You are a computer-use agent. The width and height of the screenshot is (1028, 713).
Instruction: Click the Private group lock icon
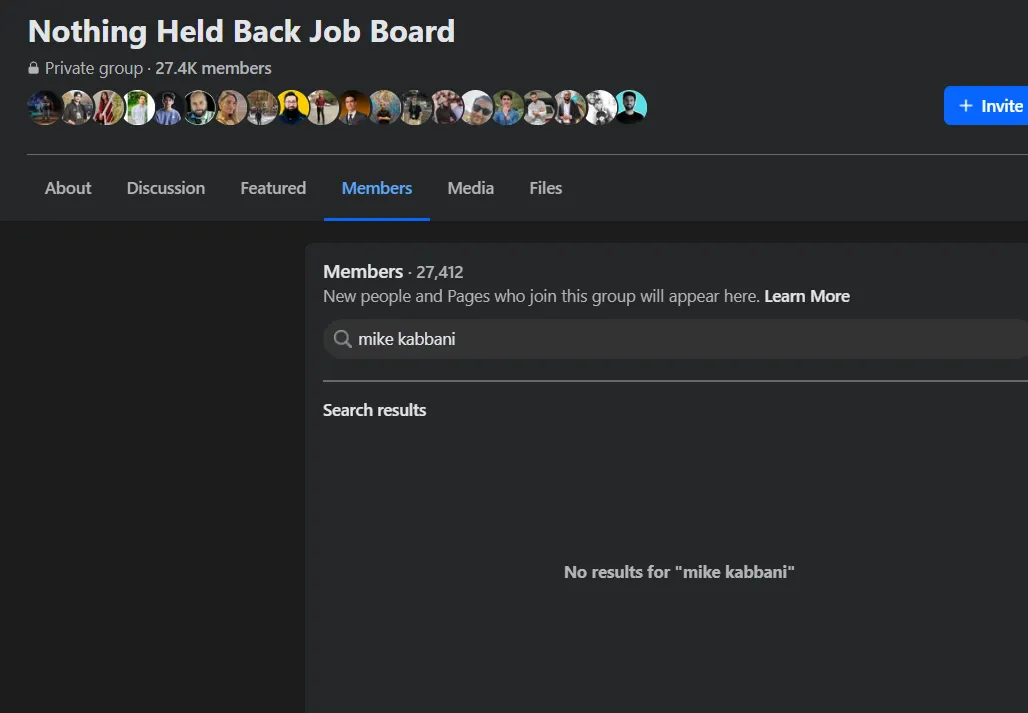34,69
